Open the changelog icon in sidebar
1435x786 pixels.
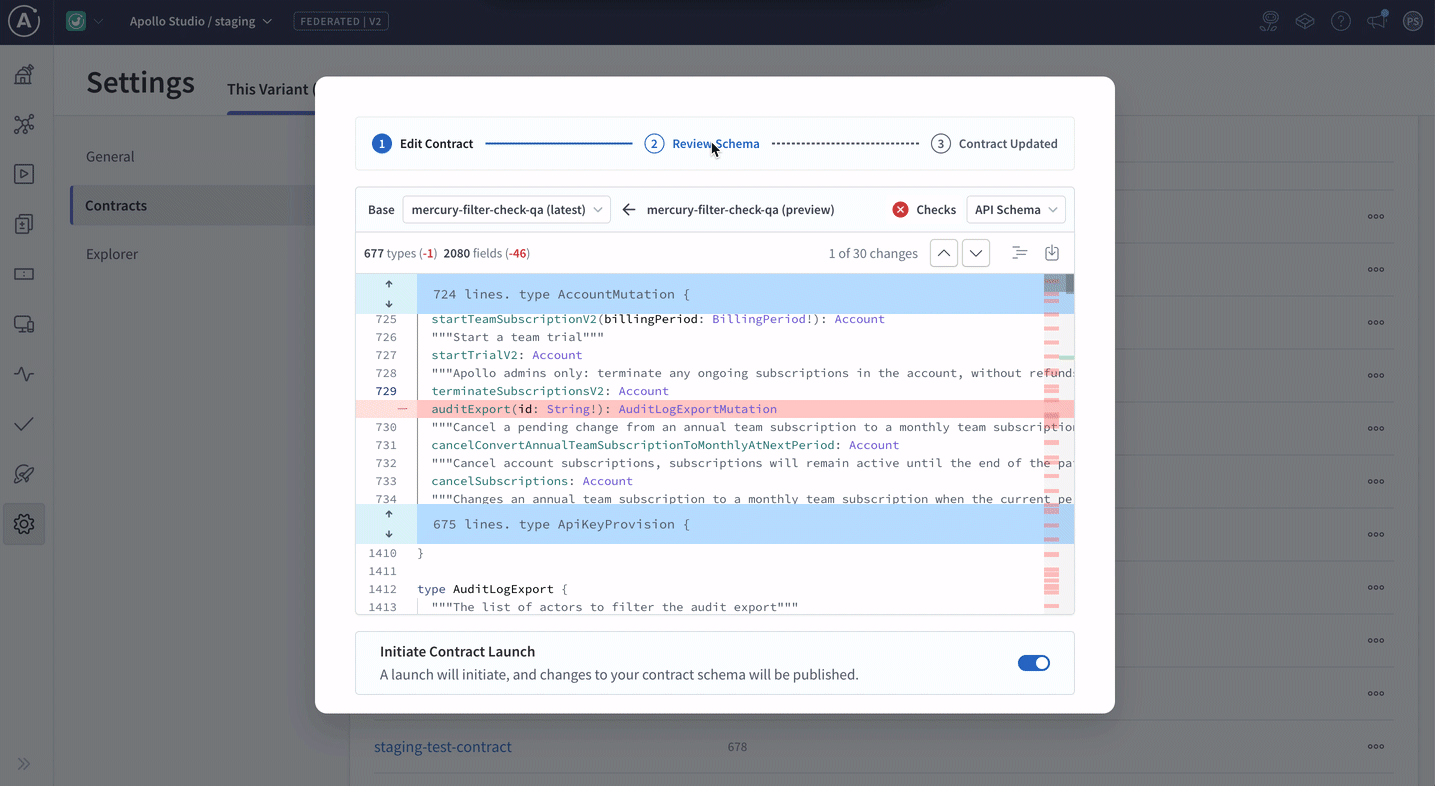[x=24, y=224]
